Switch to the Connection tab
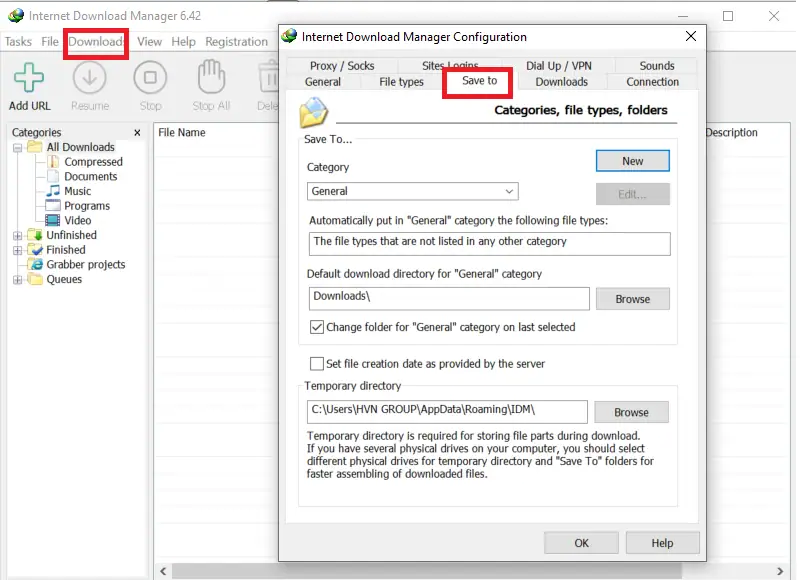This screenshot has height=580, width=800. [x=652, y=82]
